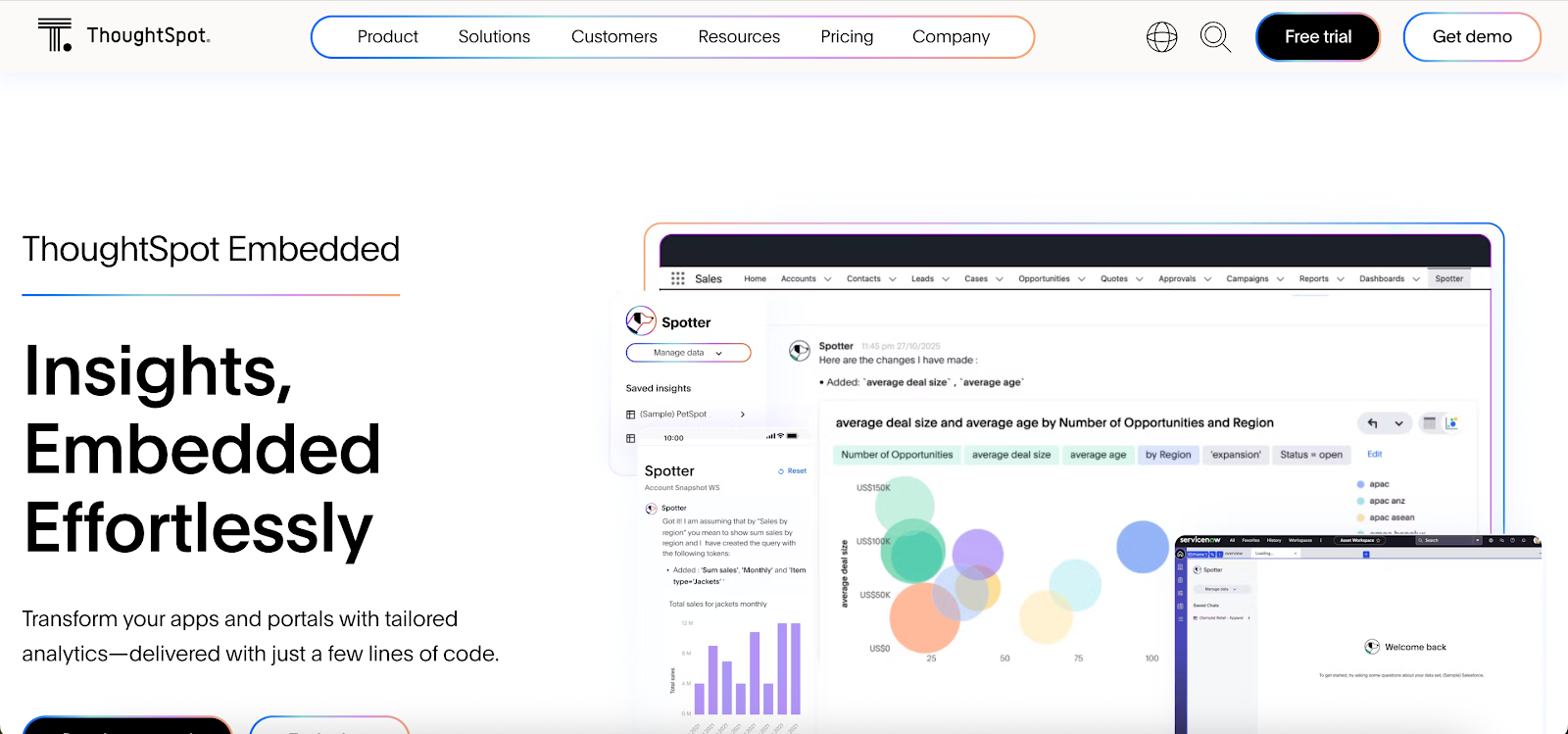Open the Product menu
The image size is (1568, 734).
click(x=387, y=37)
